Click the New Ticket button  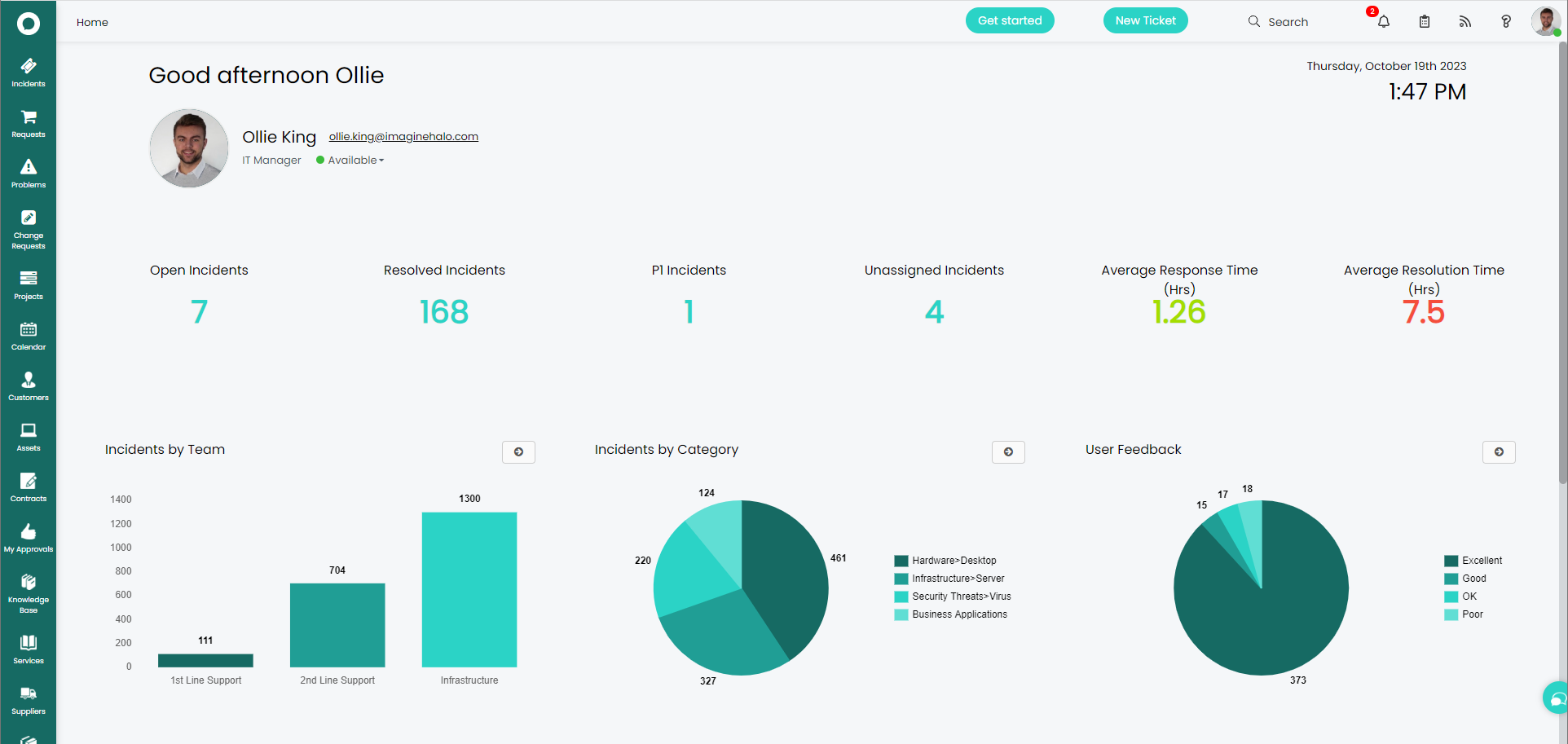click(x=1145, y=20)
